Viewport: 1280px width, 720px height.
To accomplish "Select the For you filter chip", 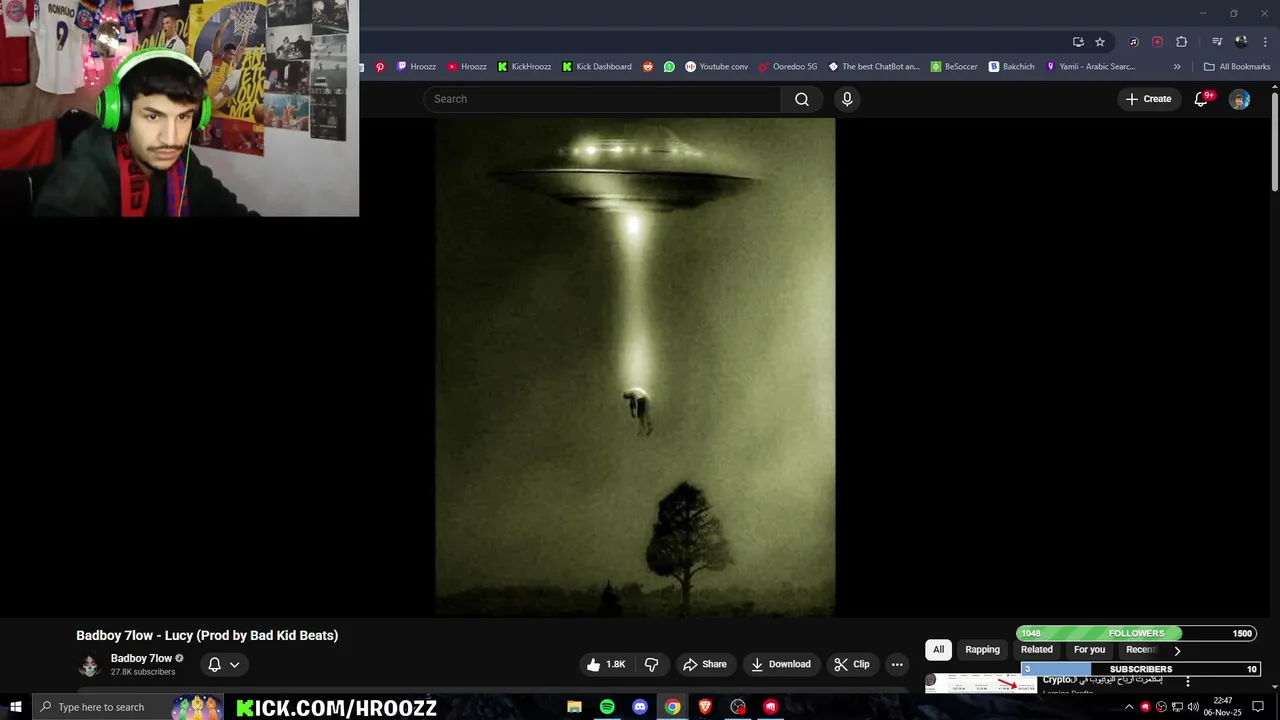I will pyautogui.click(x=1089, y=650).
